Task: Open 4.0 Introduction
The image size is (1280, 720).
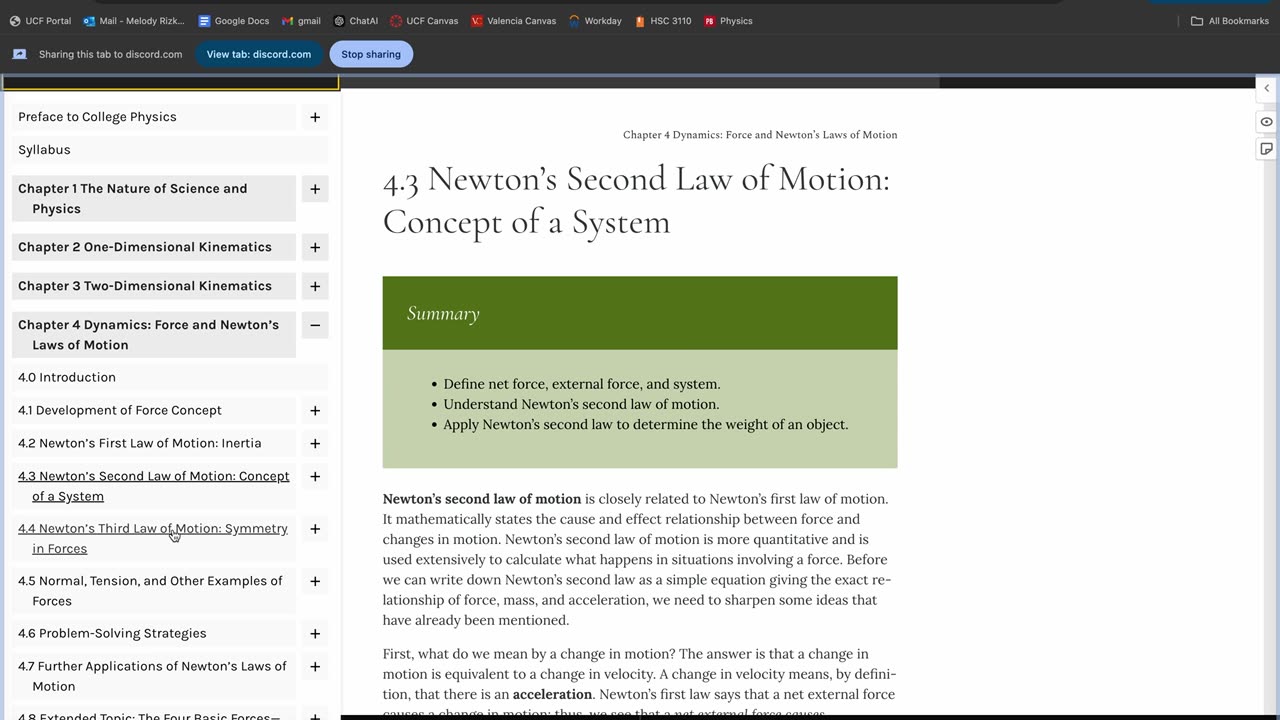Action: [67, 377]
